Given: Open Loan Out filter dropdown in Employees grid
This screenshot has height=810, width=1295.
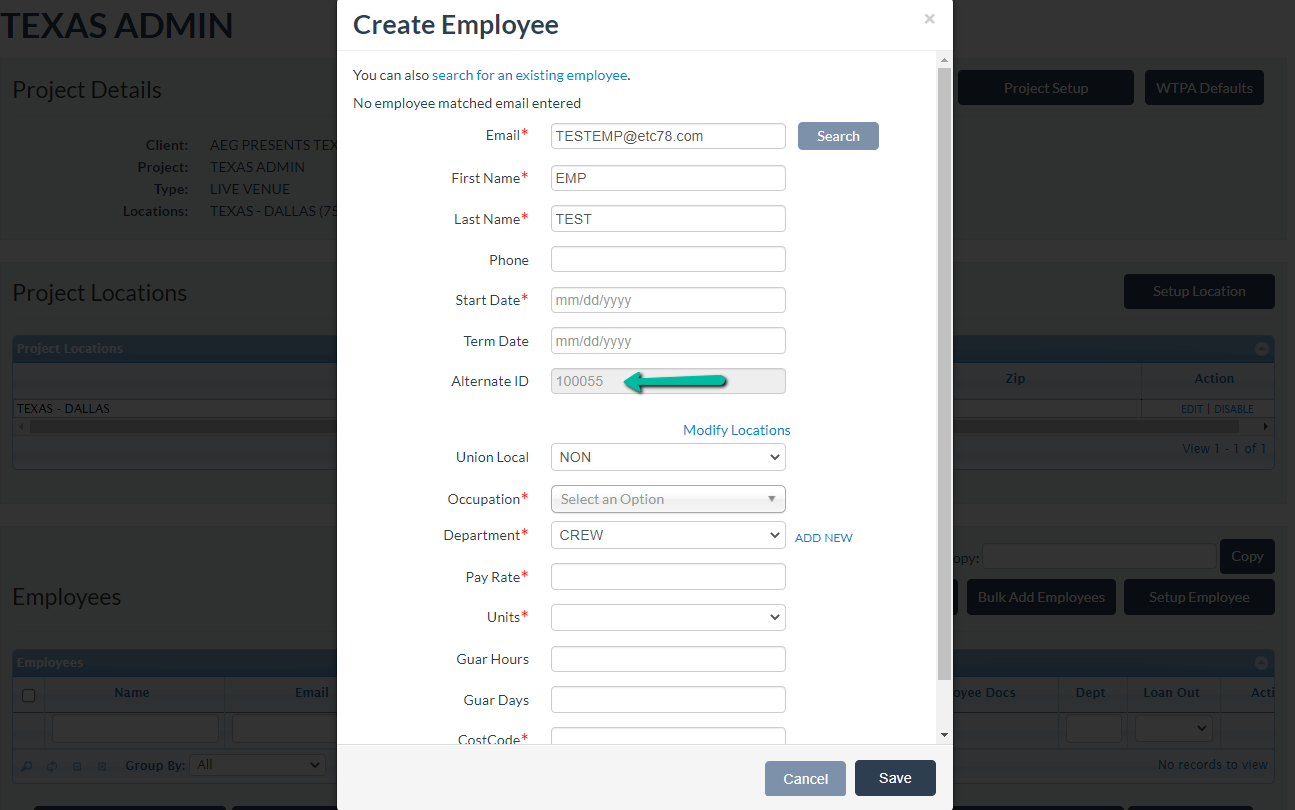Looking at the screenshot, I should point(1173,728).
